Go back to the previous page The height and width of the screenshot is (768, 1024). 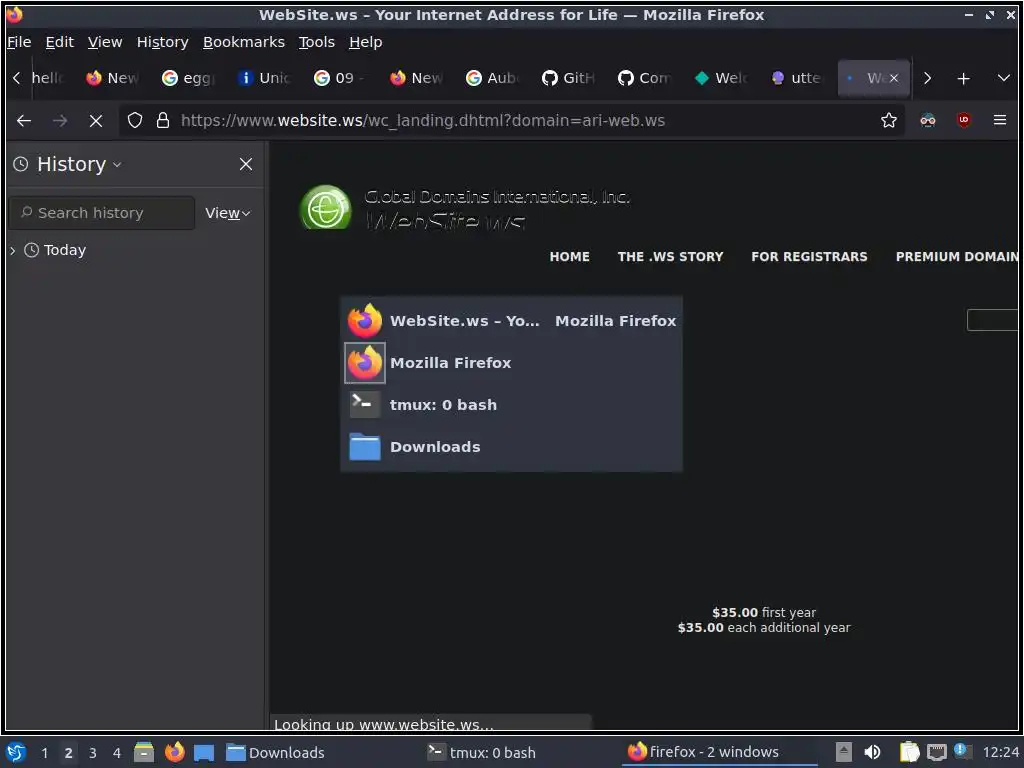24,121
